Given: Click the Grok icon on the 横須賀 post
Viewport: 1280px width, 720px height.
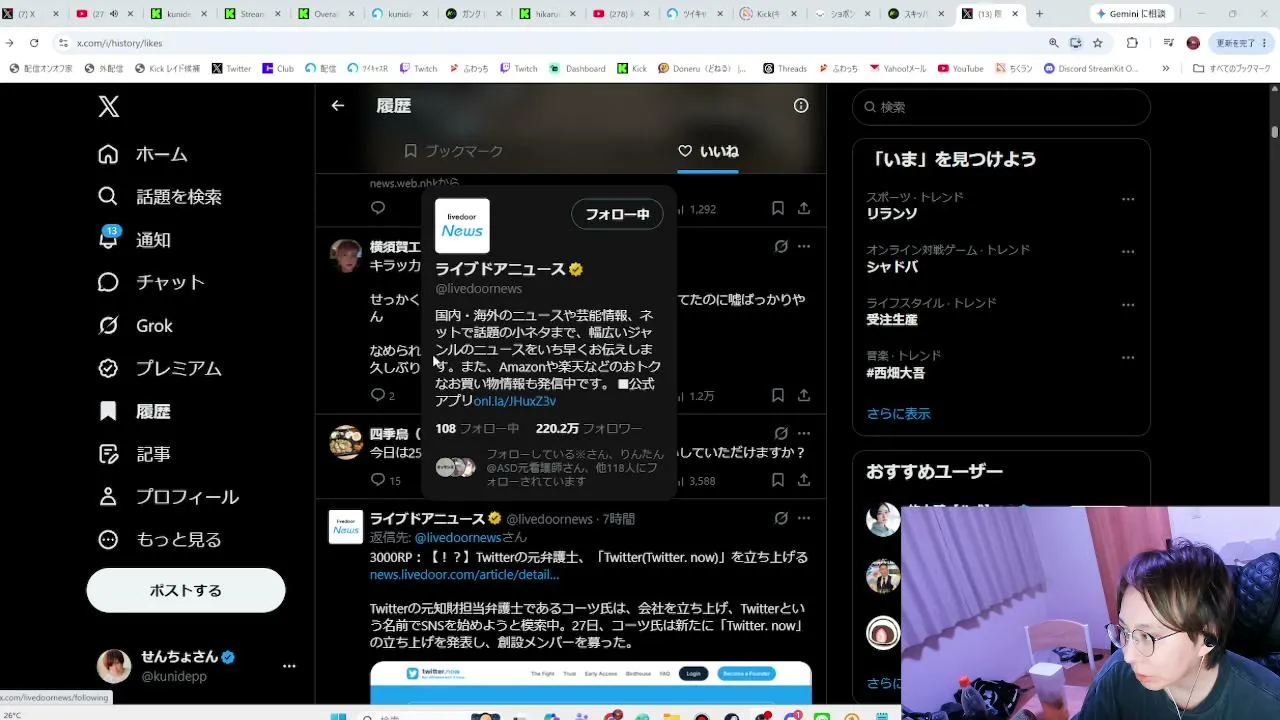Looking at the screenshot, I should (781, 247).
